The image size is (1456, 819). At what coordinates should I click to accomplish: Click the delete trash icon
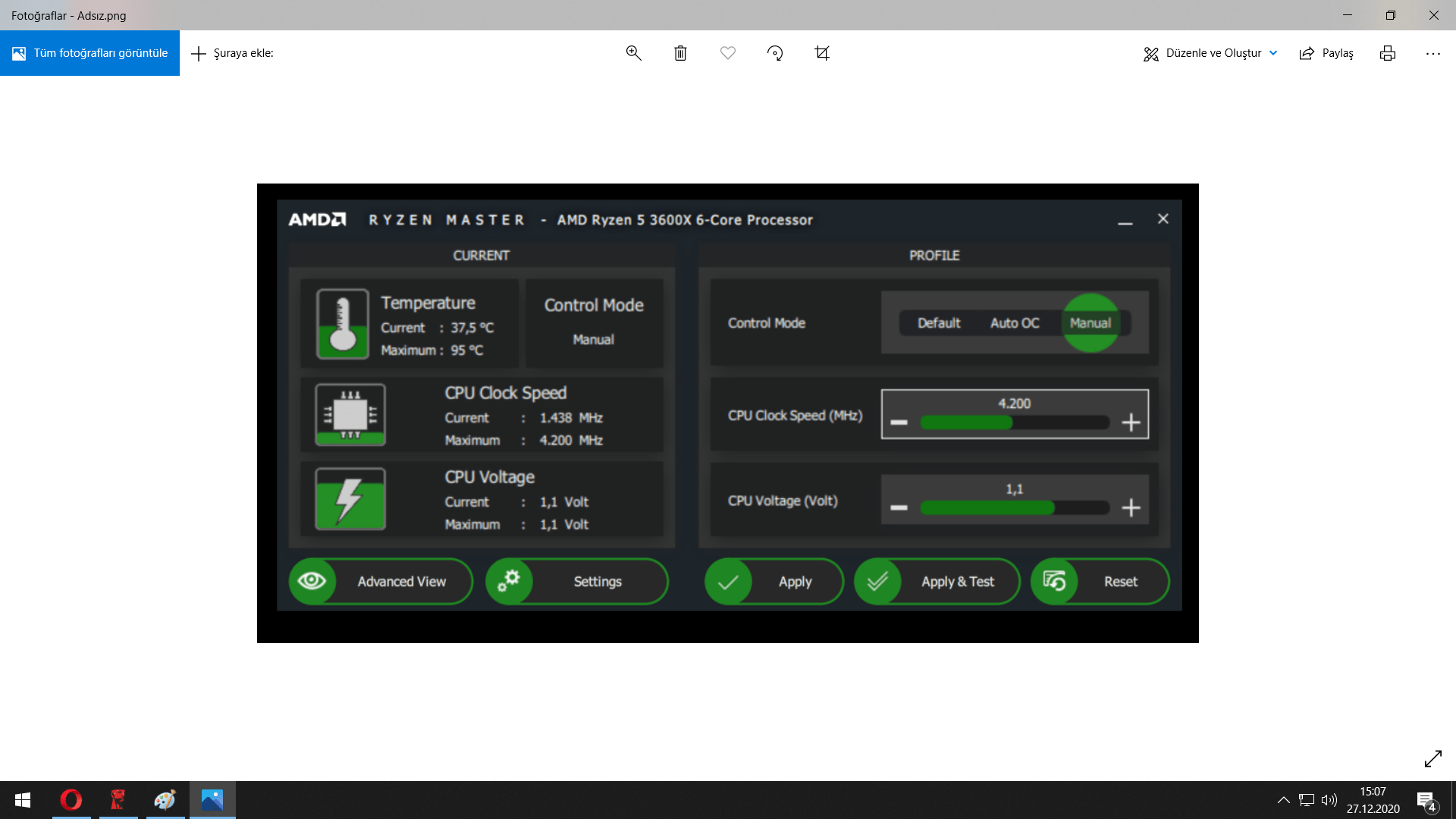coord(680,53)
